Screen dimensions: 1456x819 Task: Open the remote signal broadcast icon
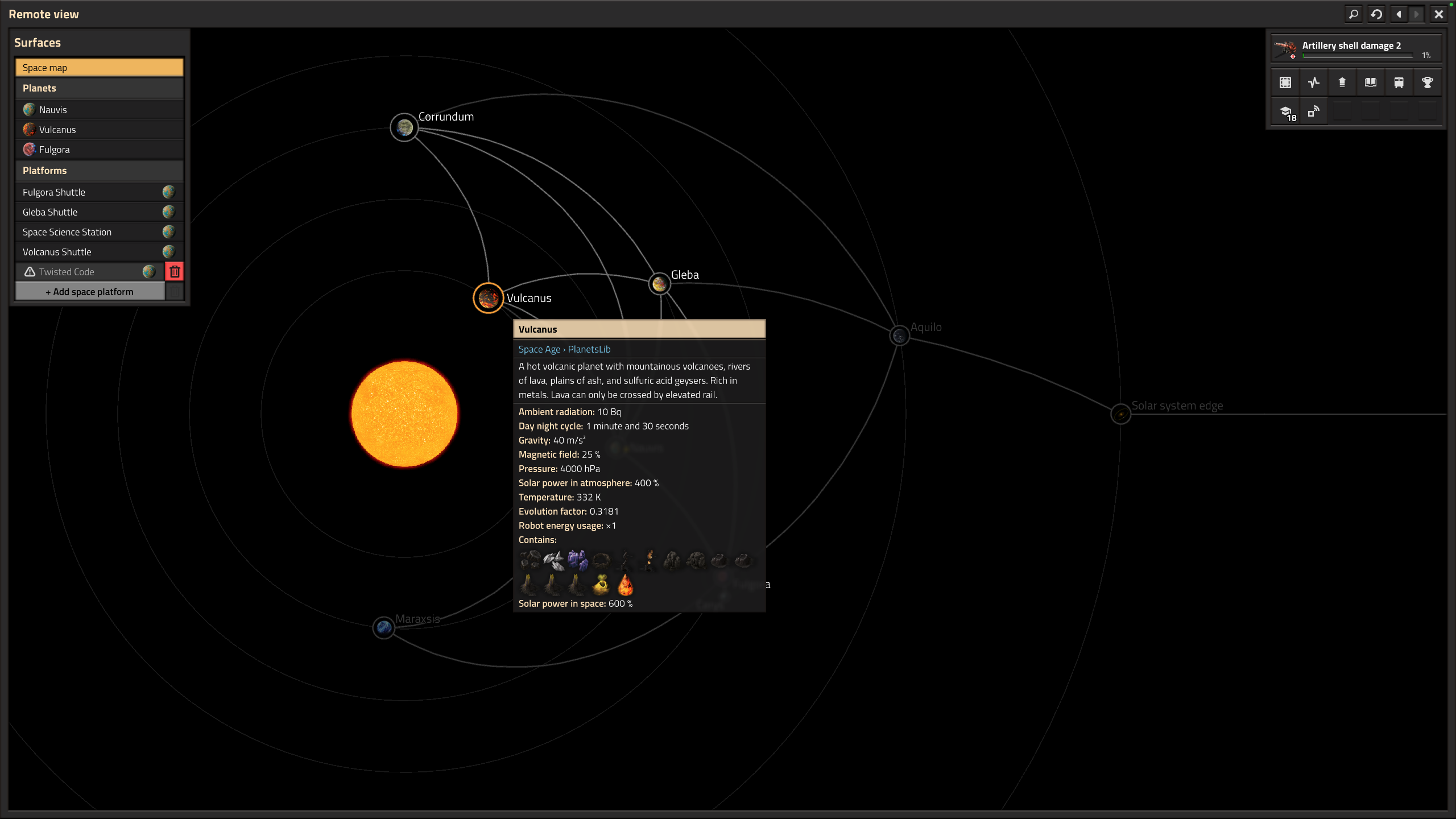click(1314, 111)
